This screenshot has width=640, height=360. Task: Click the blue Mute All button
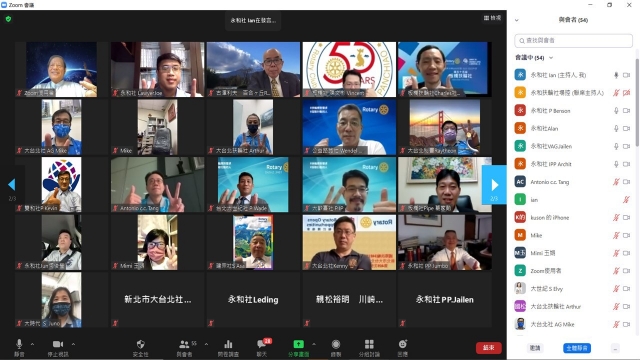[x=577, y=348]
